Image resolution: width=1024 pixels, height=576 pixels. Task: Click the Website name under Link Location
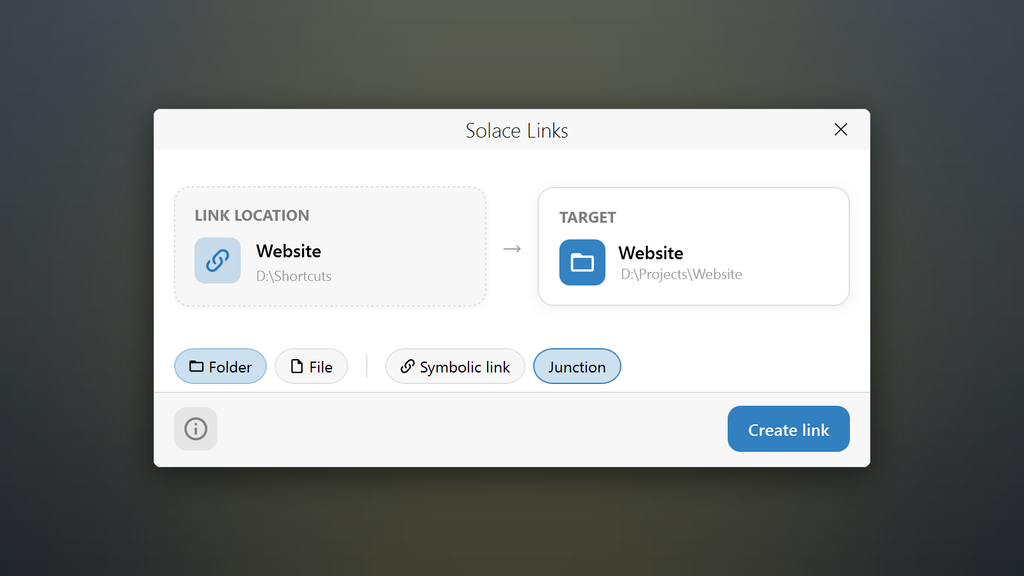click(x=289, y=251)
